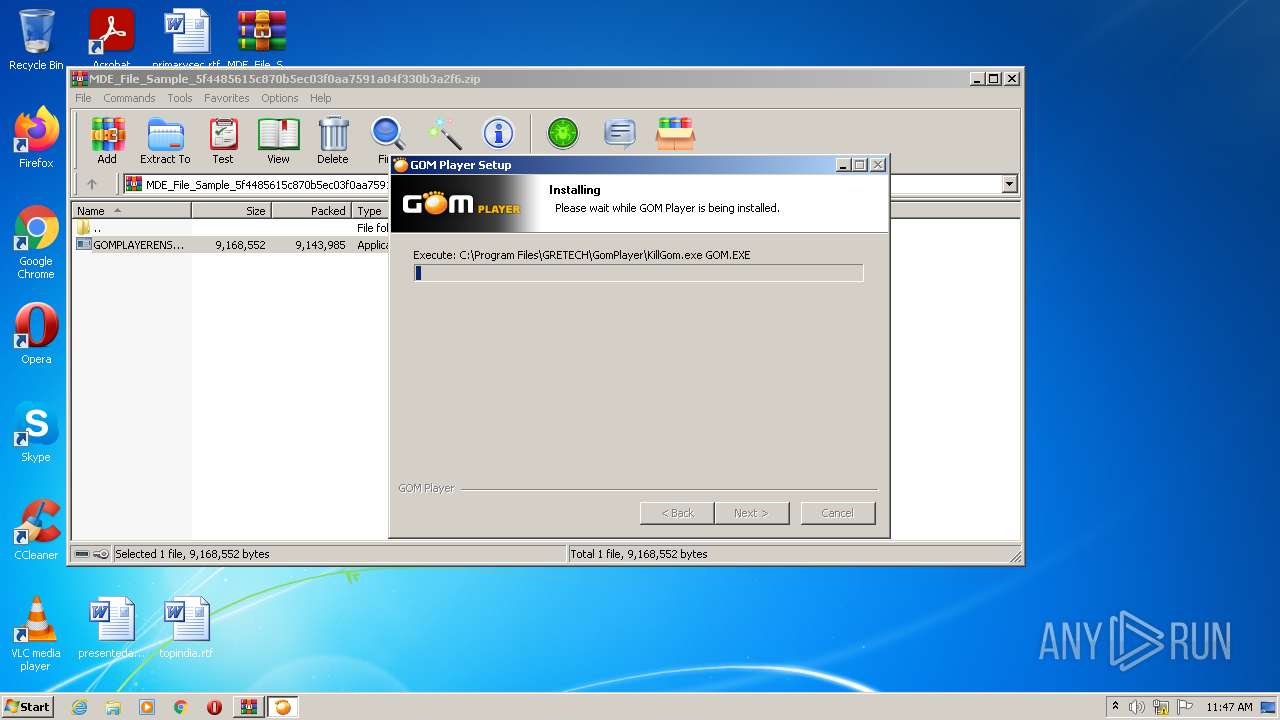Switch to WinRAR taskbar button
The width and height of the screenshot is (1280, 720).
tap(249, 707)
